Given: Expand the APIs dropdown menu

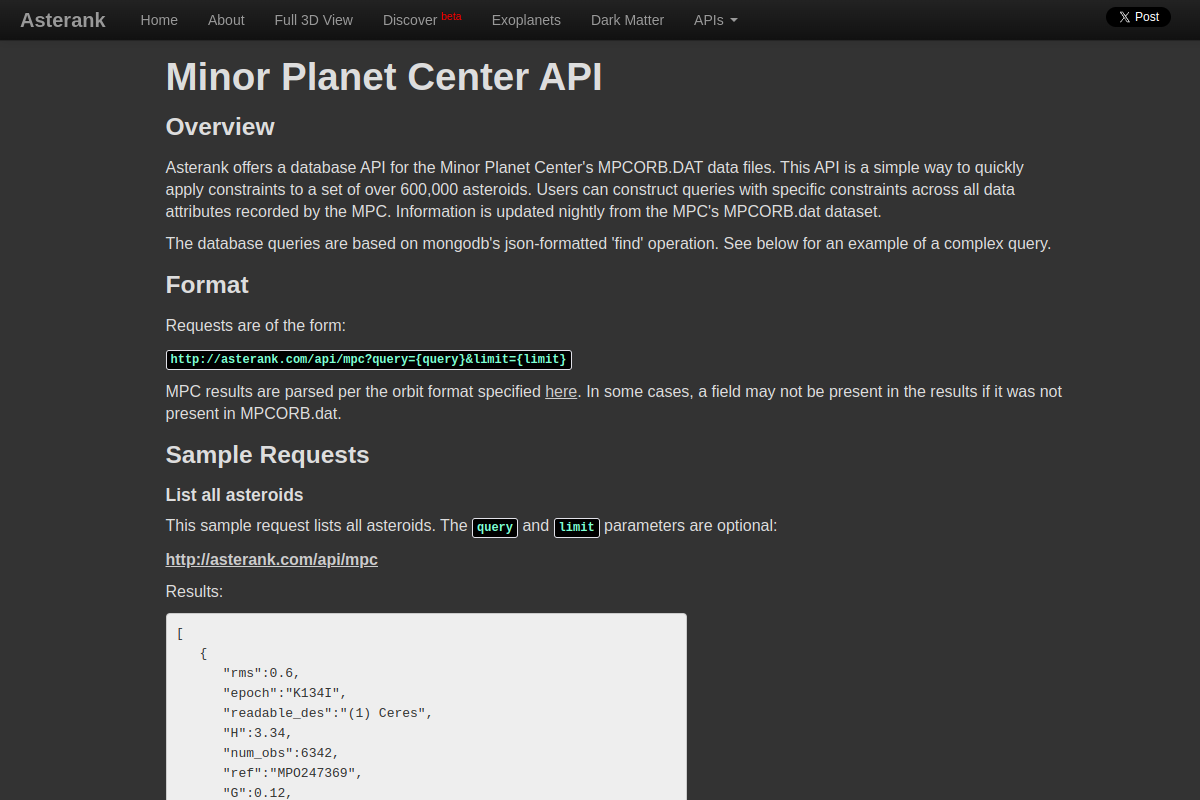Looking at the screenshot, I should click(x=716, y=20).
